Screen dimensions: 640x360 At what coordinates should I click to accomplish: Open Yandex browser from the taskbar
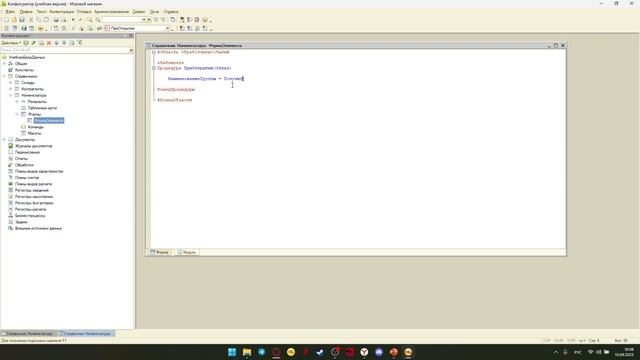(x=364, y=352)
